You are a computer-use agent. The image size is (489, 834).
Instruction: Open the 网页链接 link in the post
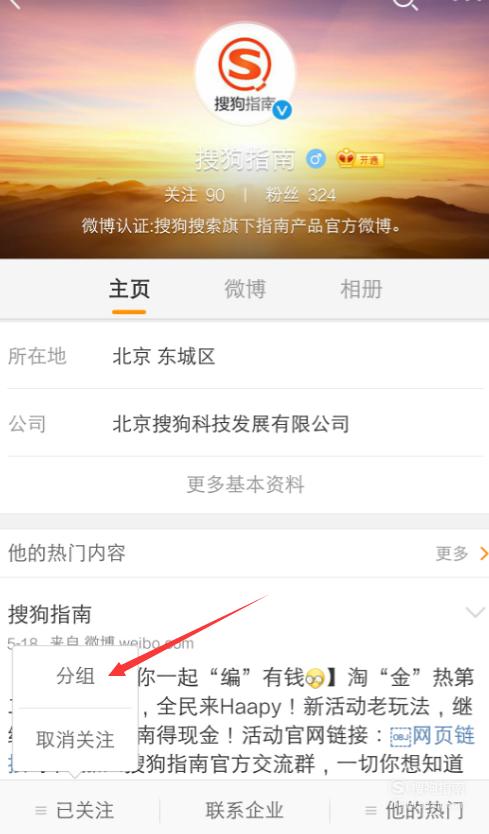coord(433,736)
